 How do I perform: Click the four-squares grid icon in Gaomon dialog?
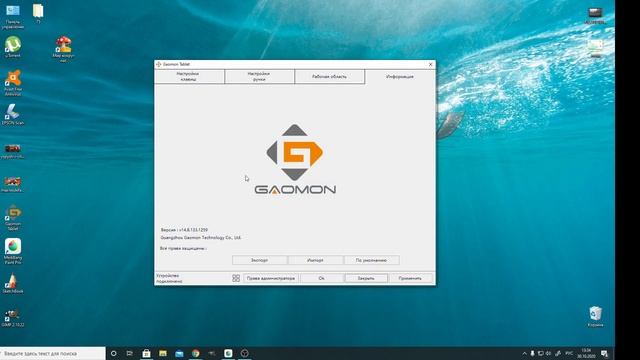tap(236, 278)
